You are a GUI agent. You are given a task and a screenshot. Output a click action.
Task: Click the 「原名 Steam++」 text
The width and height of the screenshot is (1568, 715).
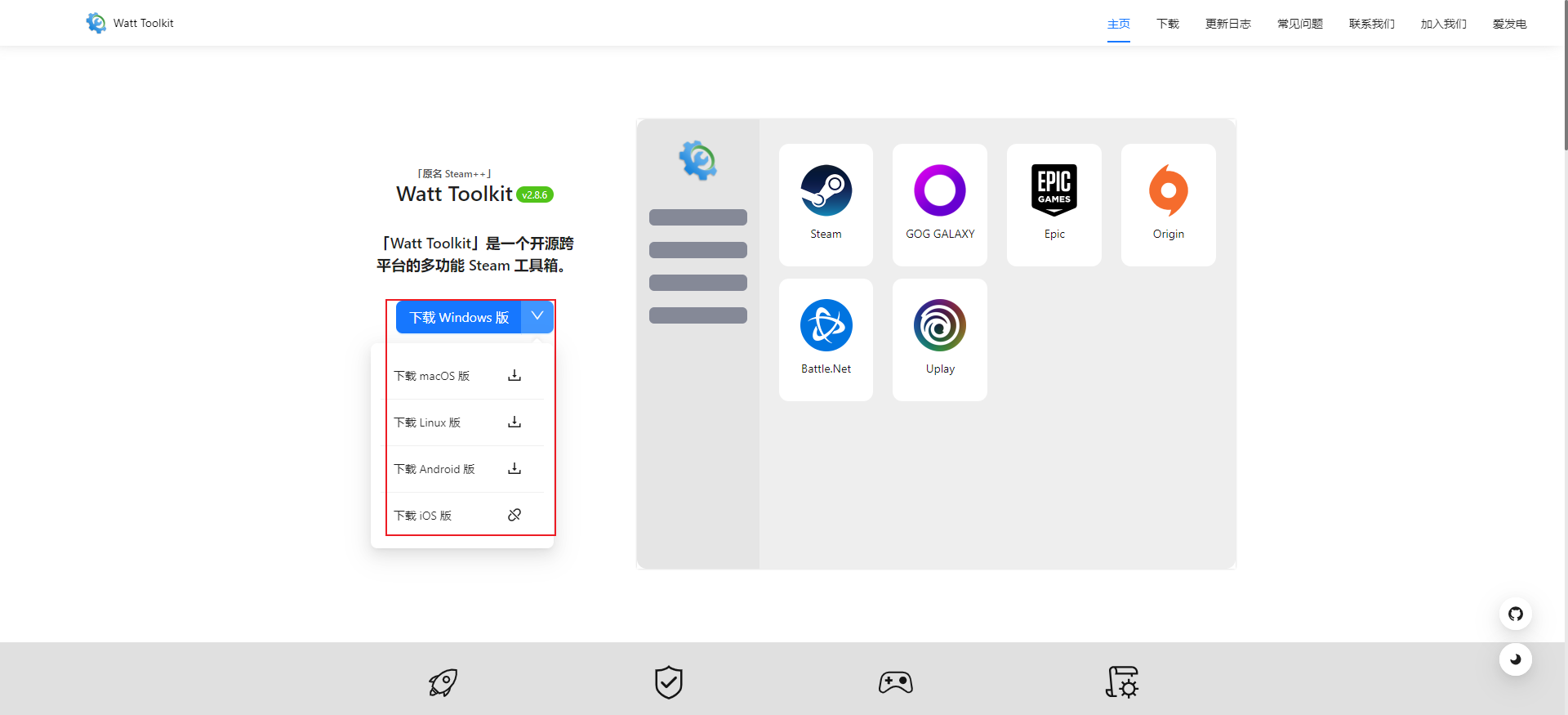point(454,173)
